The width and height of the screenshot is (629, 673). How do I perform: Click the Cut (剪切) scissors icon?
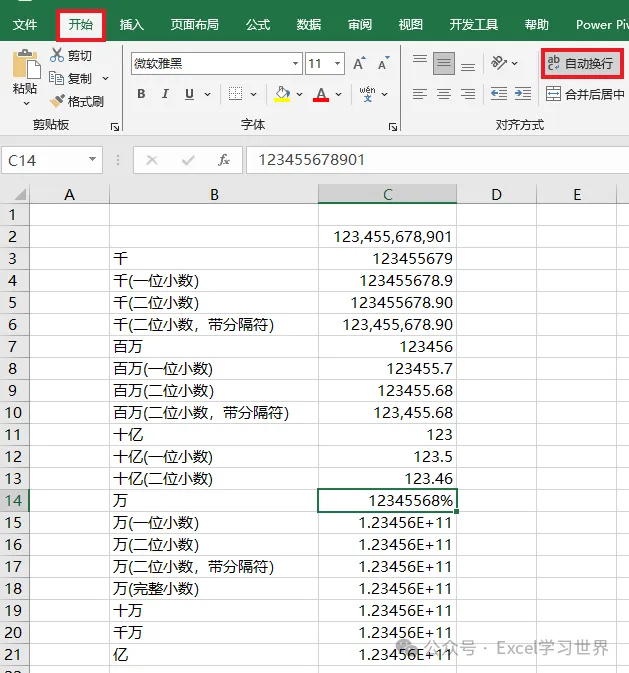(57, 55)
